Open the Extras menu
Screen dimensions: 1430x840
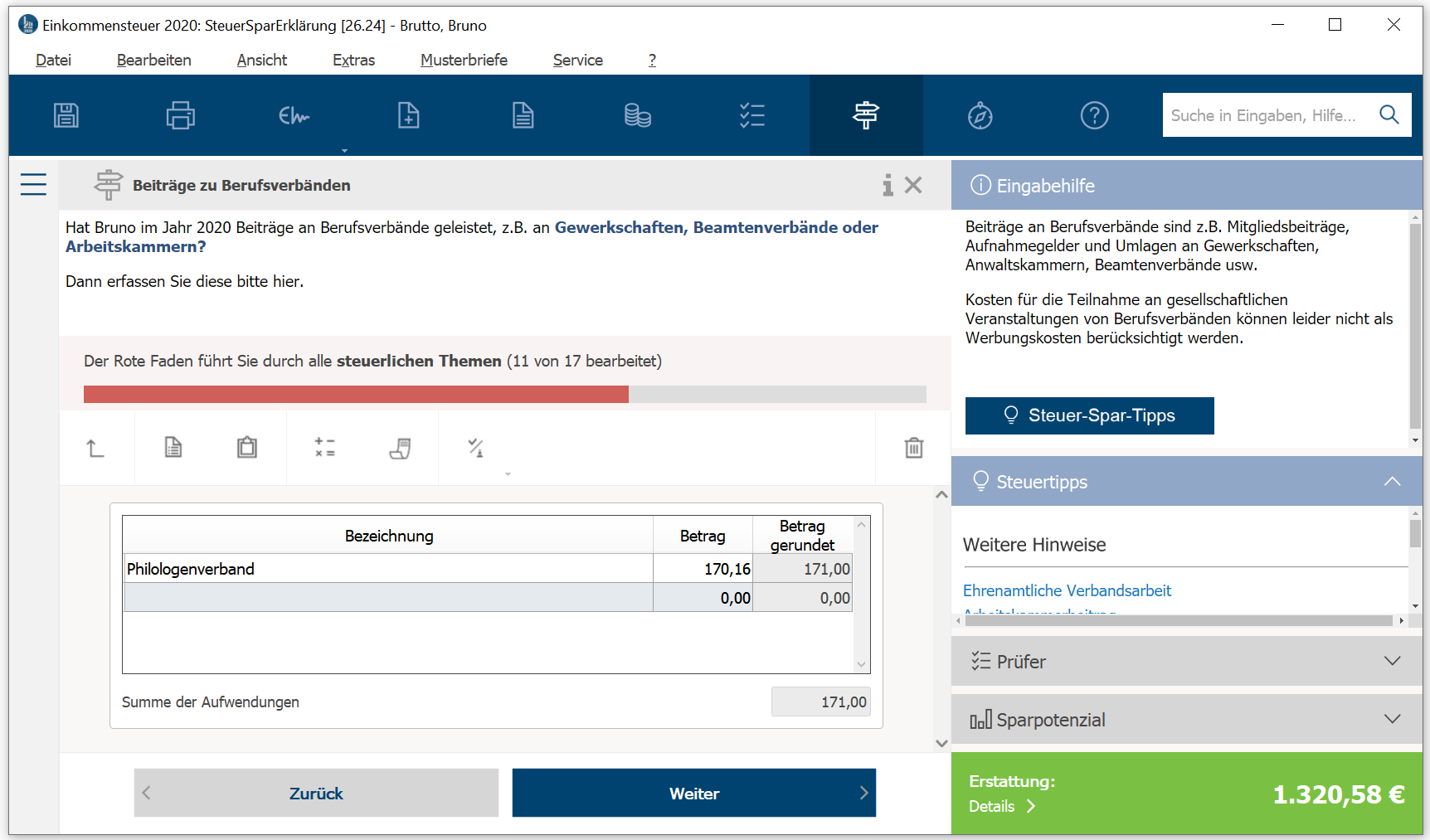tap(353, 61)
